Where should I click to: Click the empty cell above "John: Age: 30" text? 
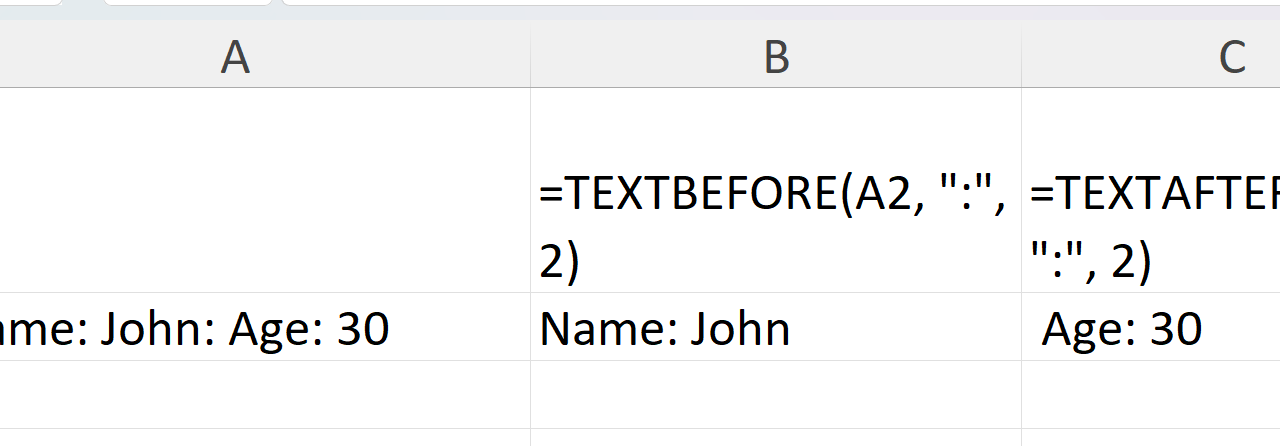click(x=265, y=190)
